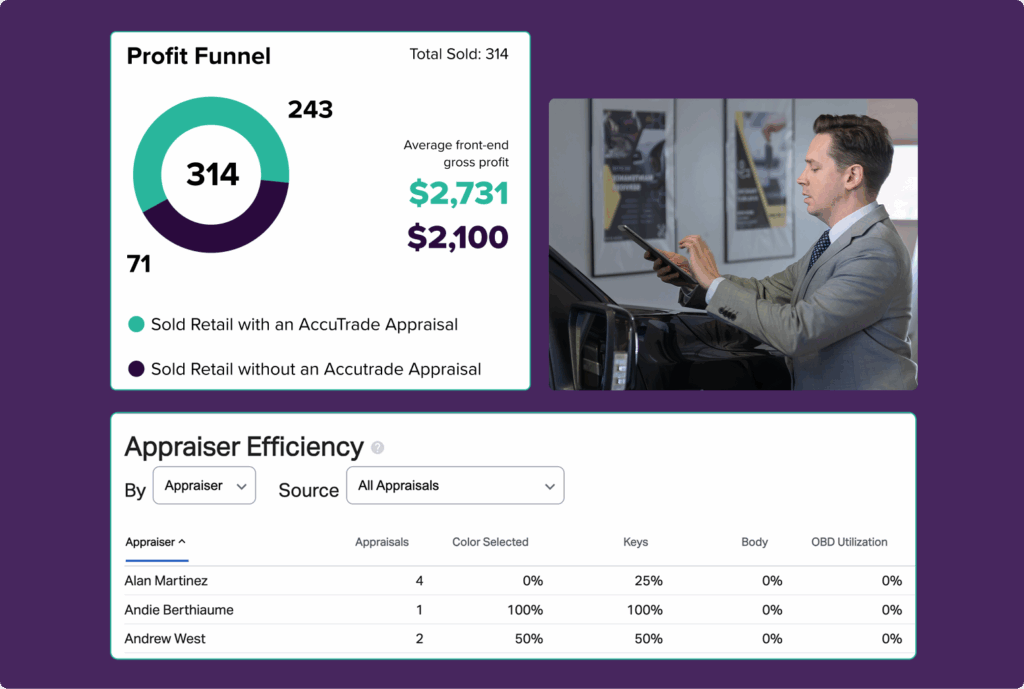Click the teal $2,731 gross profit value
This screenshot has width=1024, height=689.
point(458,193)
